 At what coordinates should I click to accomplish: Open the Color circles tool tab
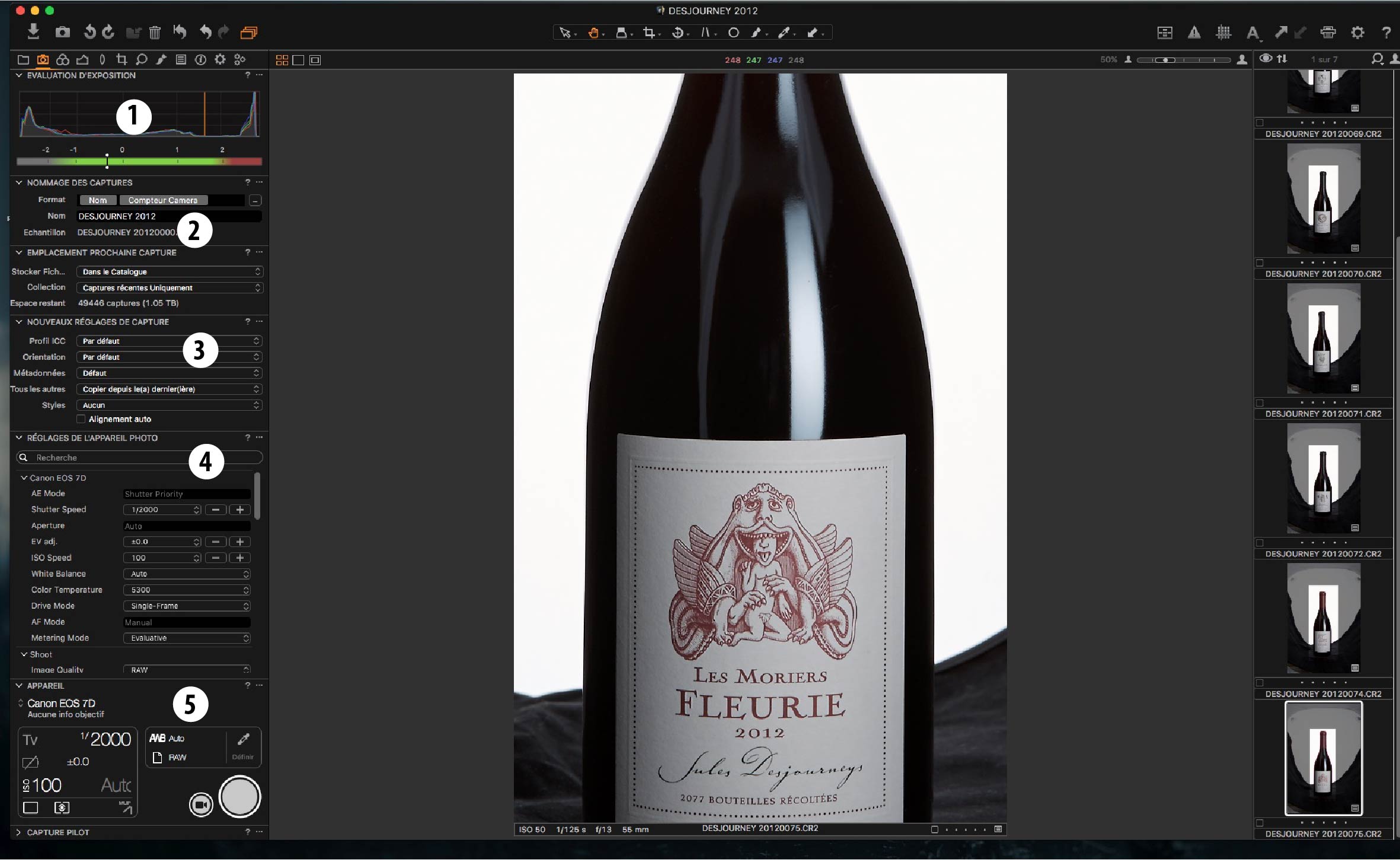click(x=63, y=59)
